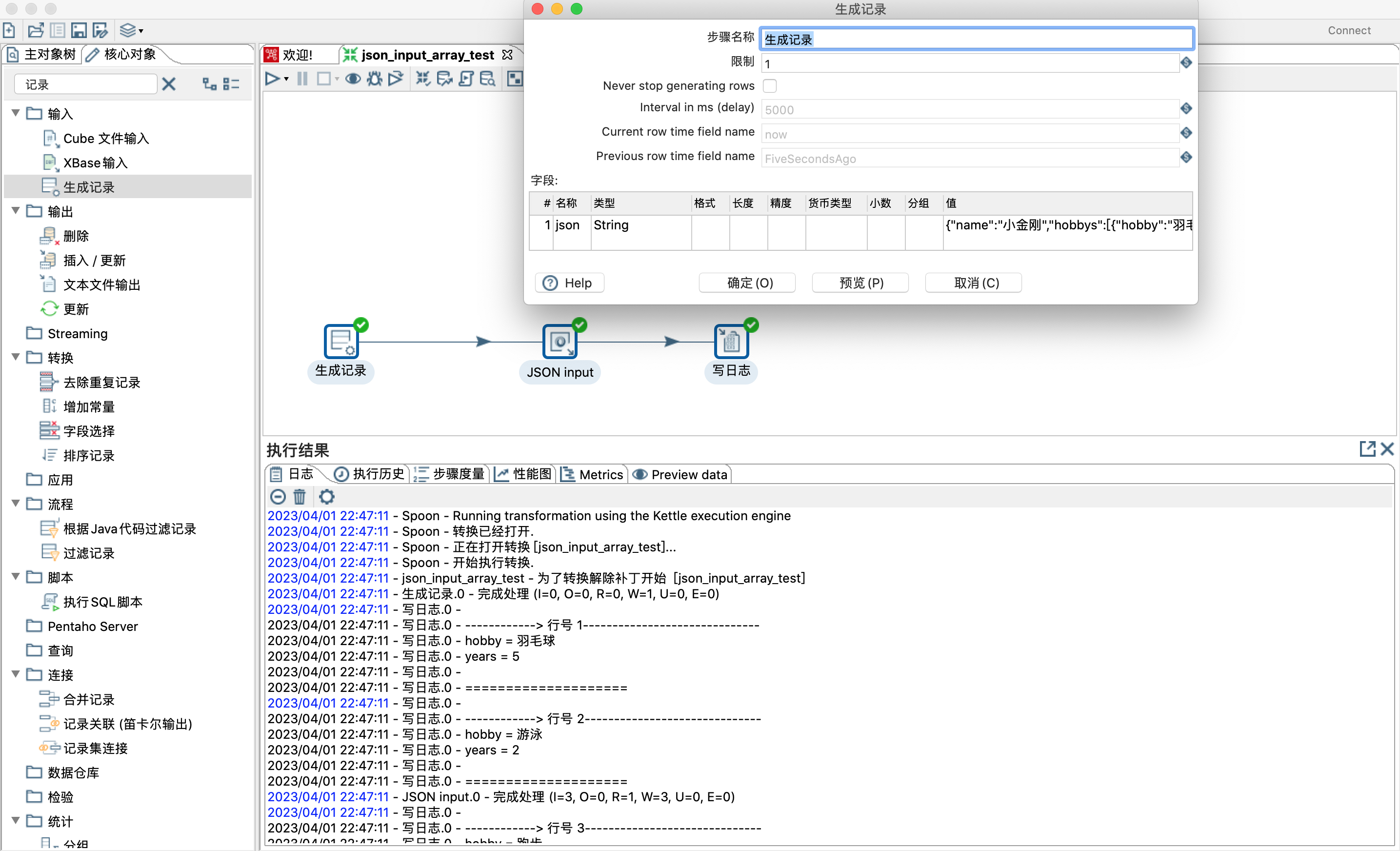
Task: Click the clear log trash icon
Action: point(300,497)
